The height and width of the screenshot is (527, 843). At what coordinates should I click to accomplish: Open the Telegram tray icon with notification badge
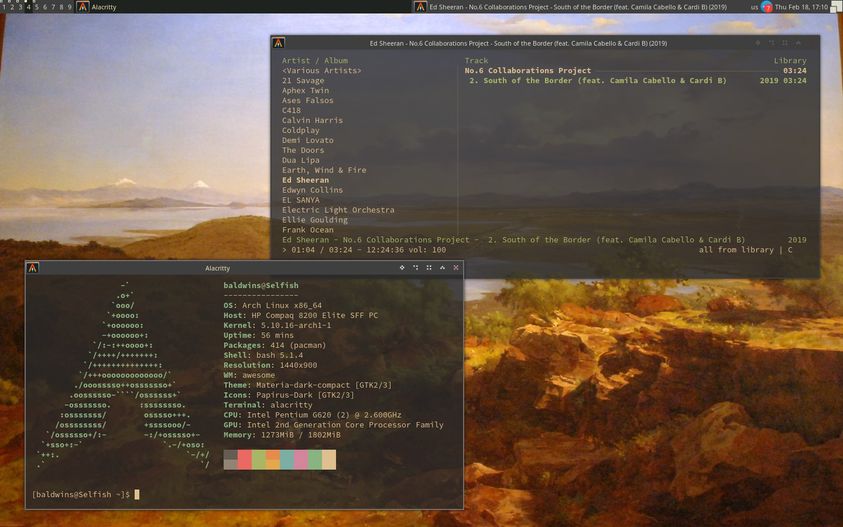(767, 6)
